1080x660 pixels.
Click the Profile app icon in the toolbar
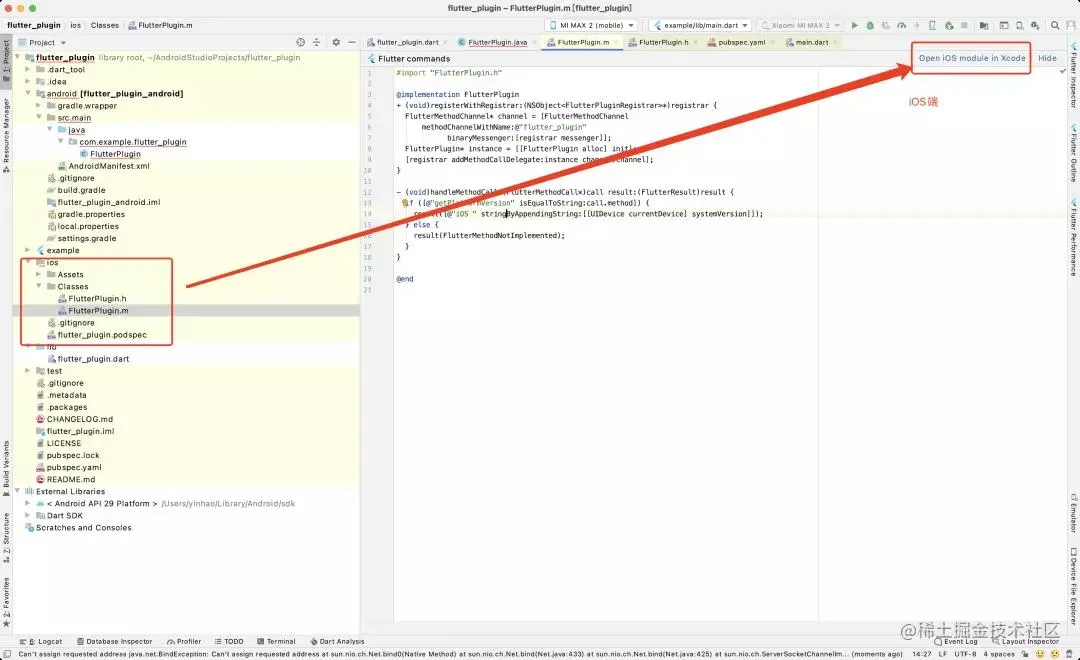(x=902, y=25)
